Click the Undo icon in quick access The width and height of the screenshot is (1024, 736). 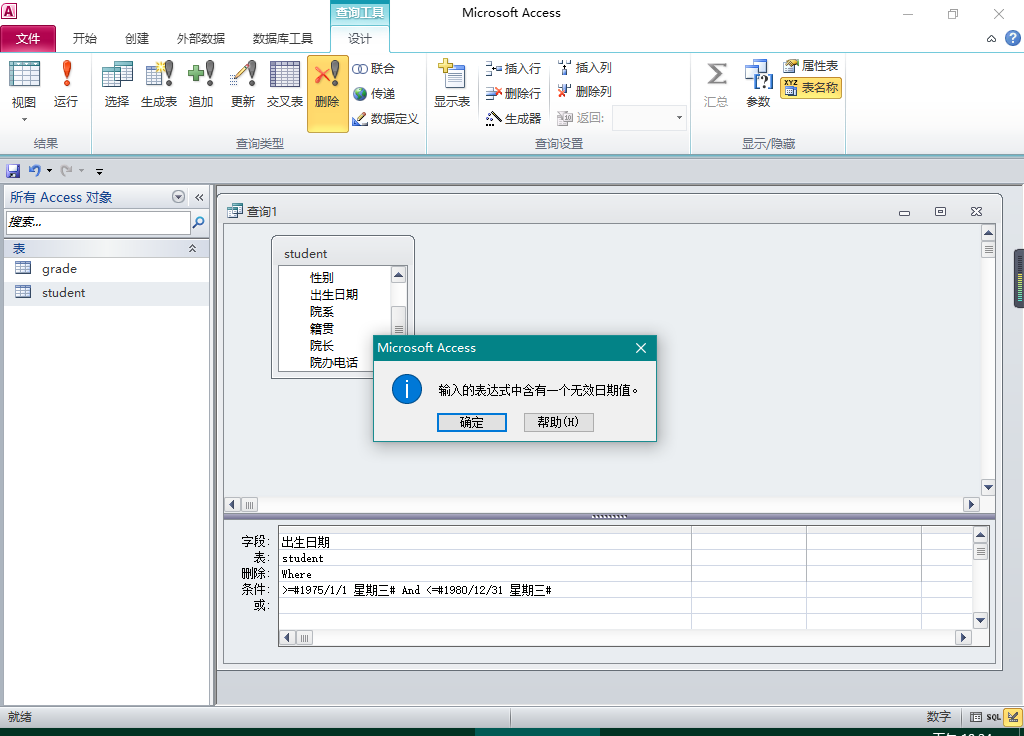(35, 171)
